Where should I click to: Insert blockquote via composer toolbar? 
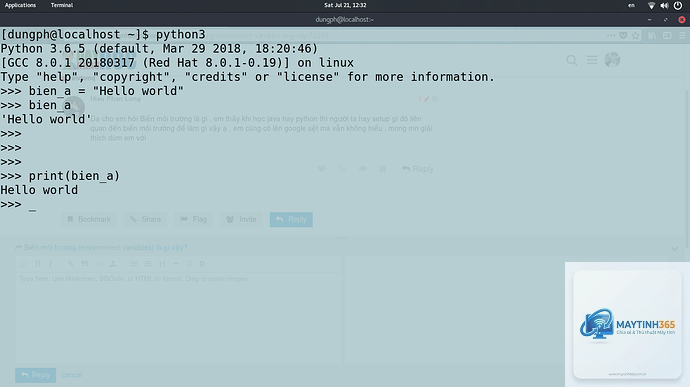84,264
